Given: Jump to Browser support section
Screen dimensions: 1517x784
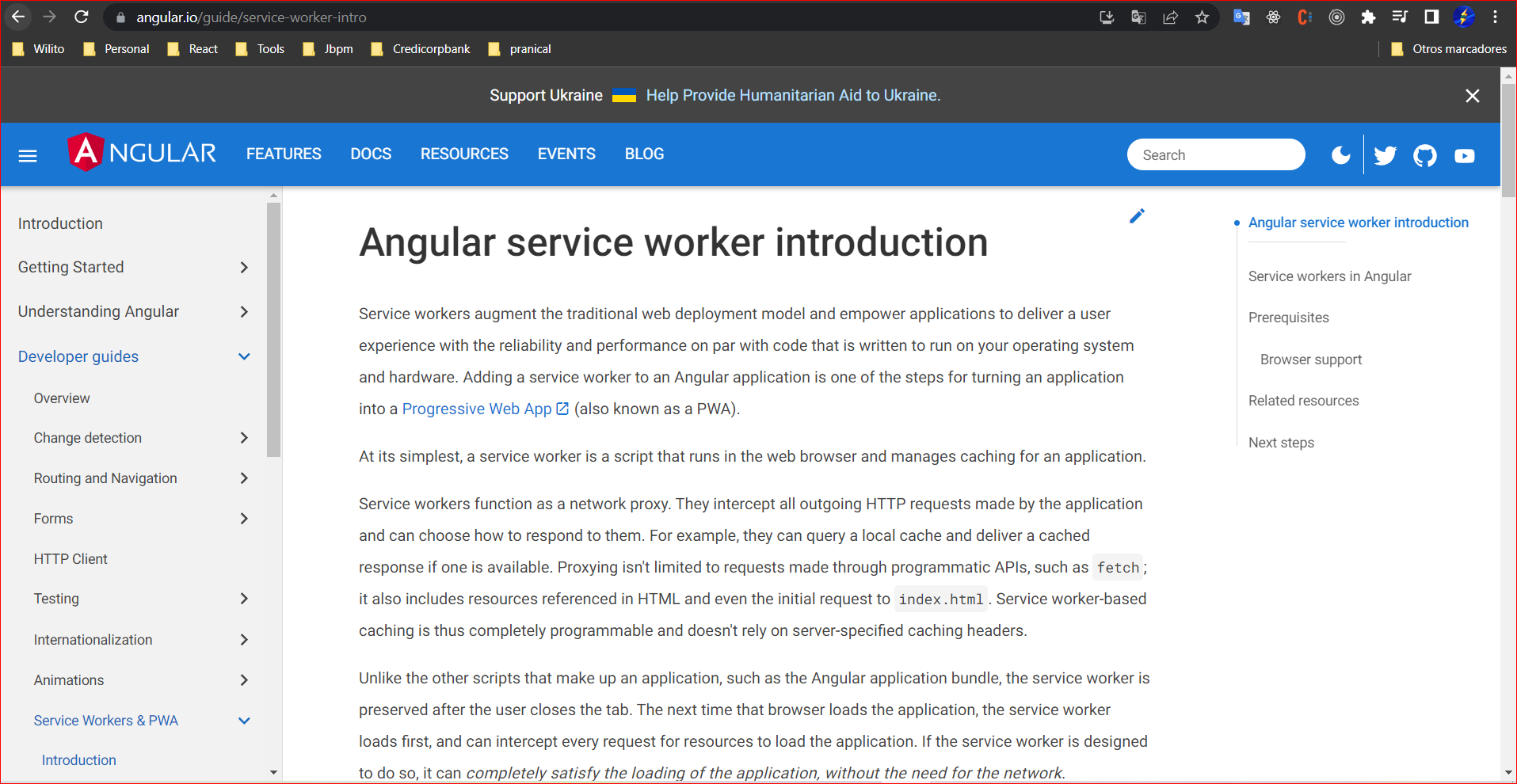Looking at the screenshot, I should 1311,360.
